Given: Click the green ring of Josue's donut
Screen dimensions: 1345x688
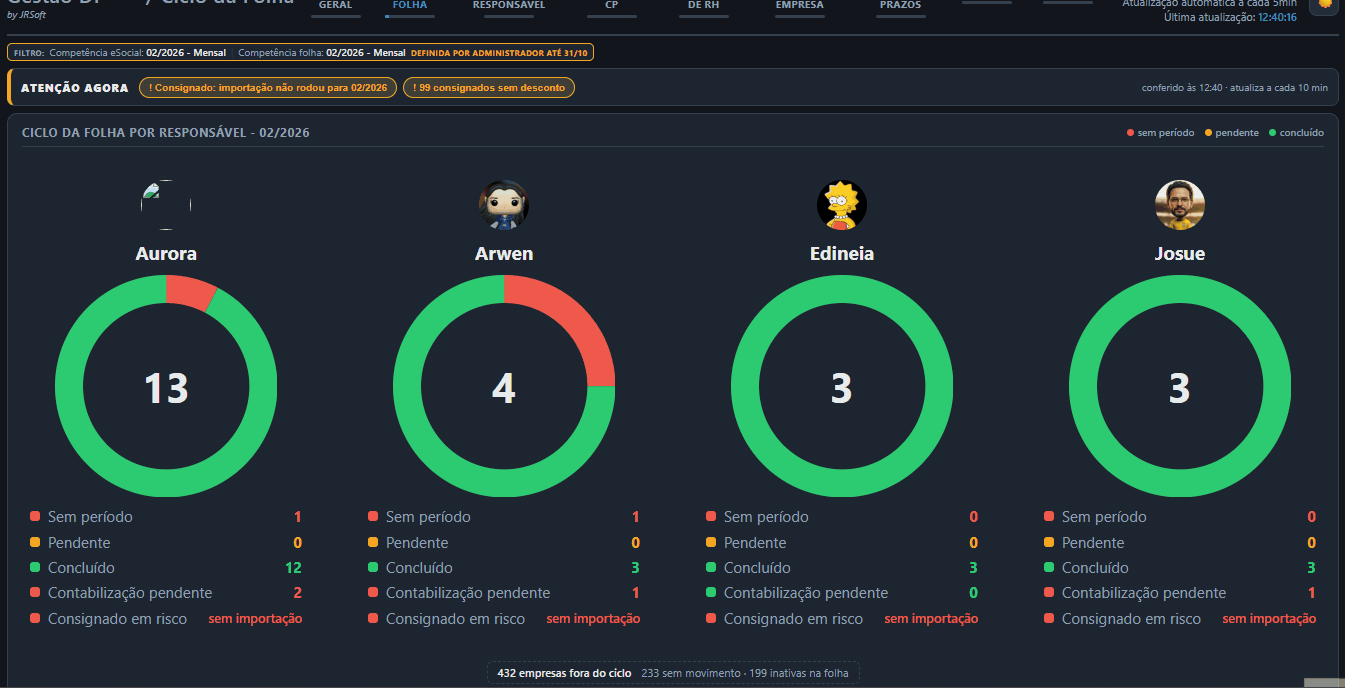Looking at the screenshot, I should click(1180, 484).
